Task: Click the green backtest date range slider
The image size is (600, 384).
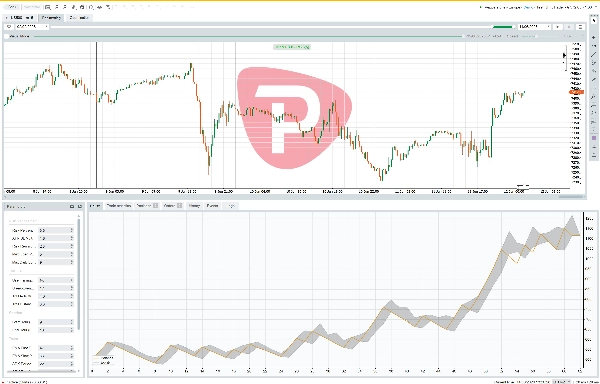Action: 503,27
